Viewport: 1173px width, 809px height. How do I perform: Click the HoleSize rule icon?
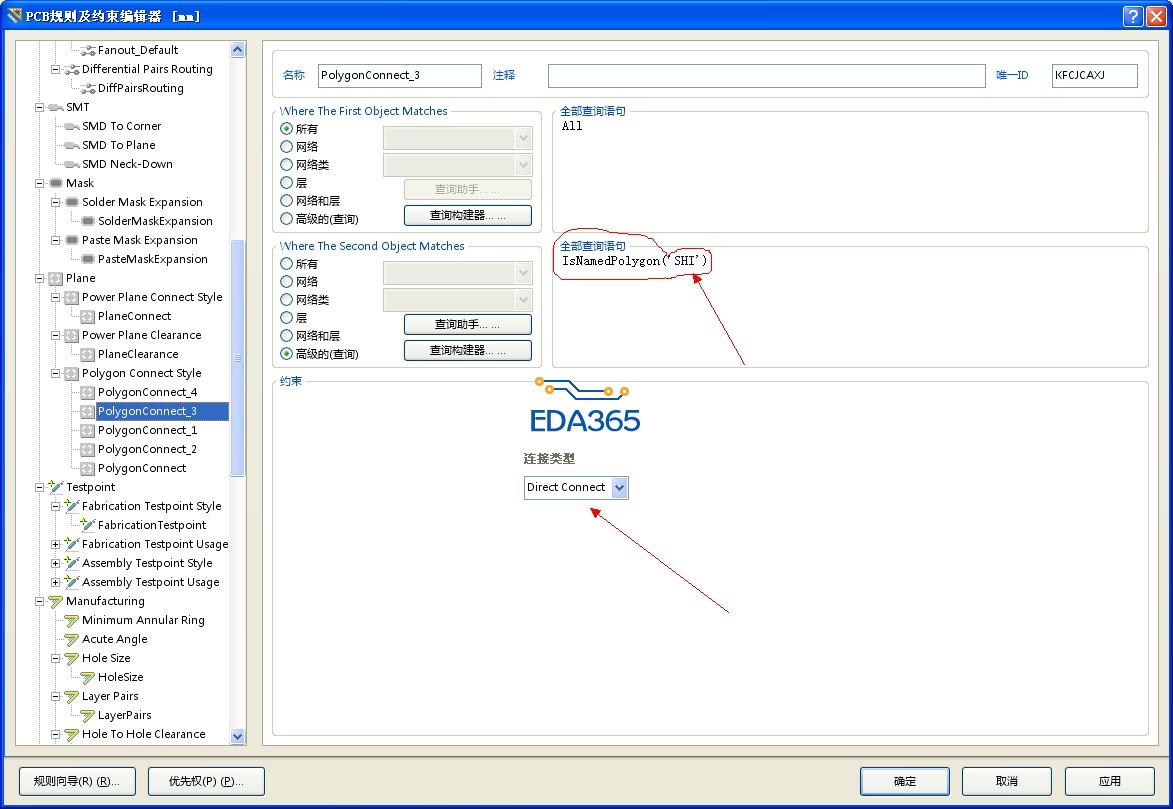88,677
